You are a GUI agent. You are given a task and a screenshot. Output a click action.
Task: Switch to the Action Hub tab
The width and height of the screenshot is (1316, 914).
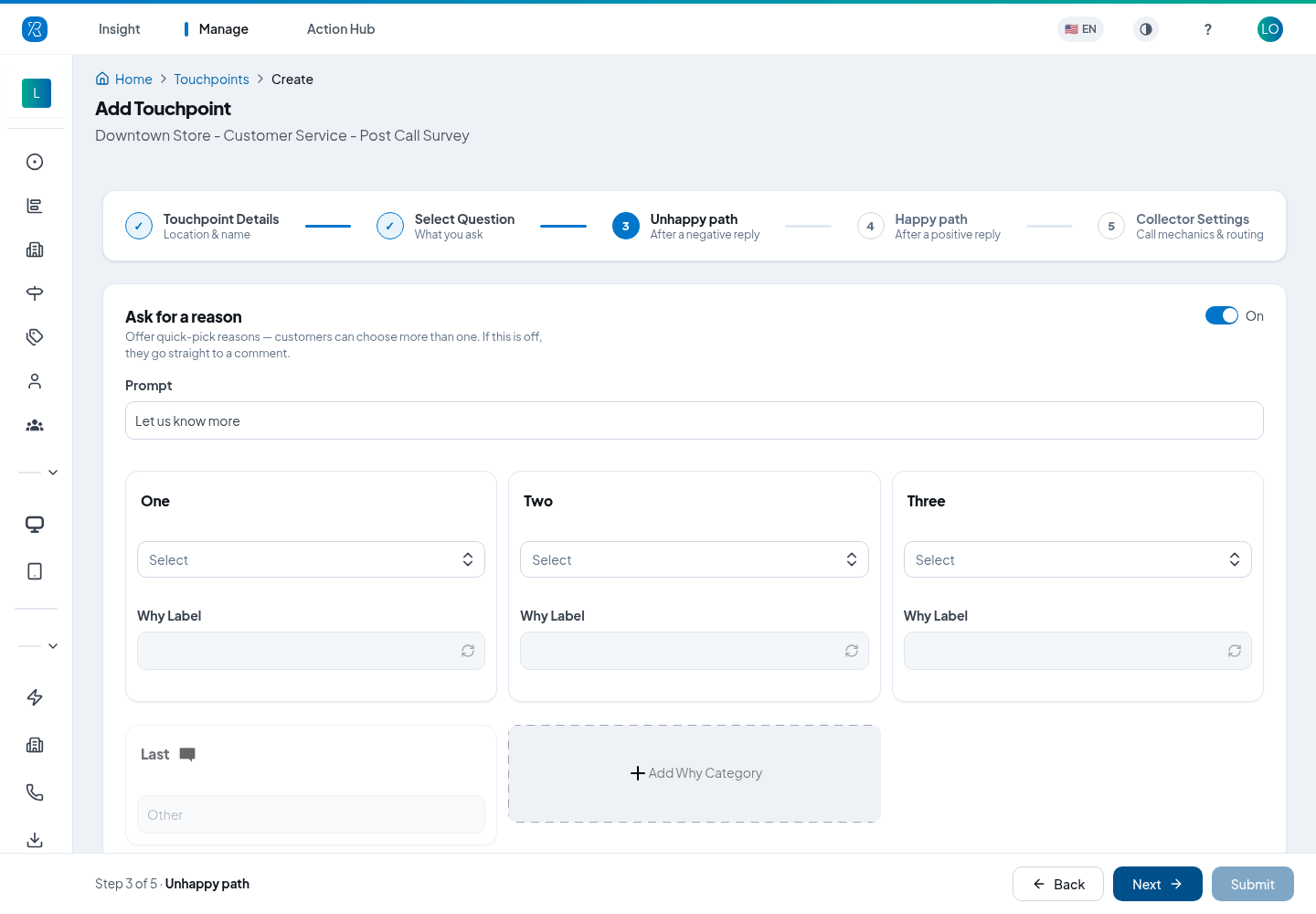pos(341,29)
